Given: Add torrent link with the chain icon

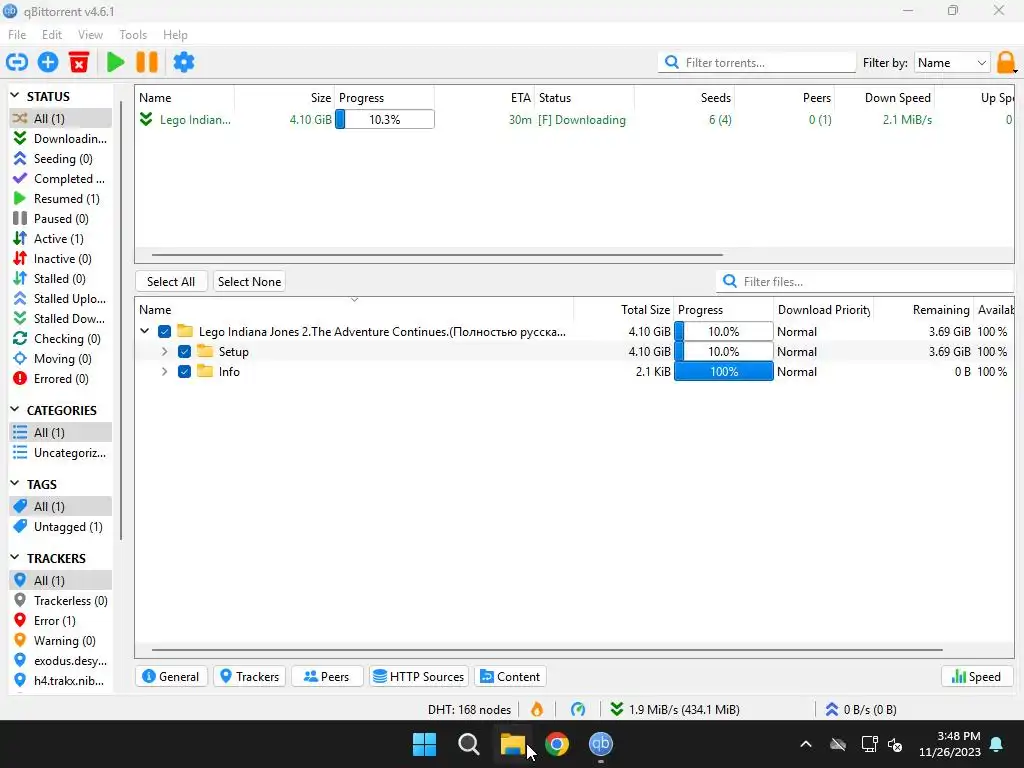Looking at the screenshot, I should pos(17,62).
